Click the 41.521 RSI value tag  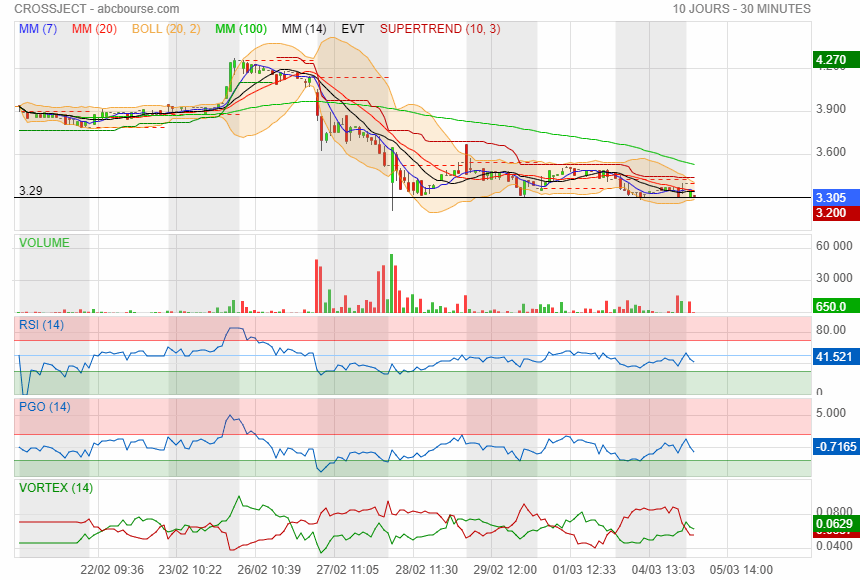tap(836, 357)
